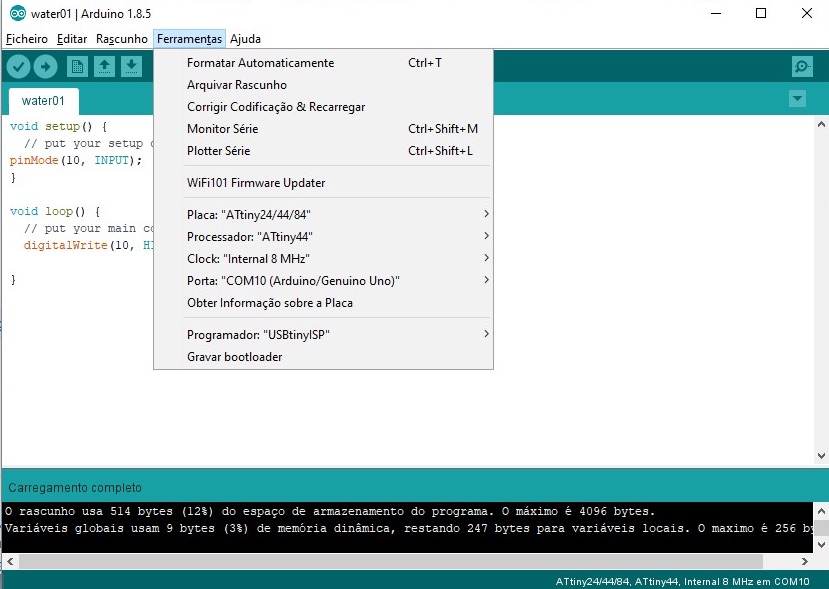Viewport: 829px width, 589px height.
Task: Maximize the Arduino window
Action: tap(761, 13)
